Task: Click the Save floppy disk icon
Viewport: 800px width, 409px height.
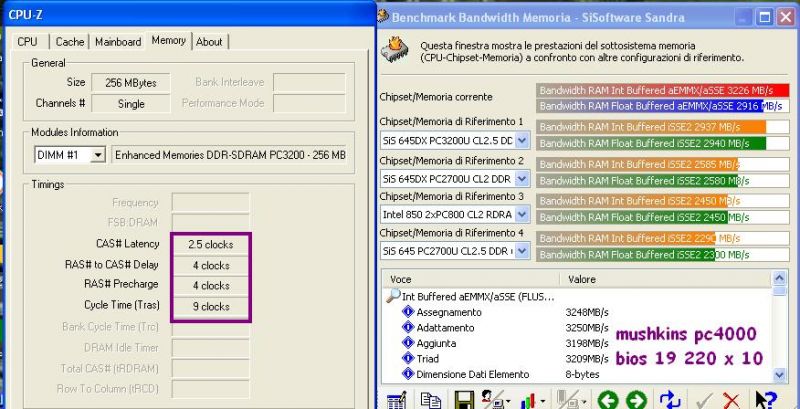Action: pos(464,399)
